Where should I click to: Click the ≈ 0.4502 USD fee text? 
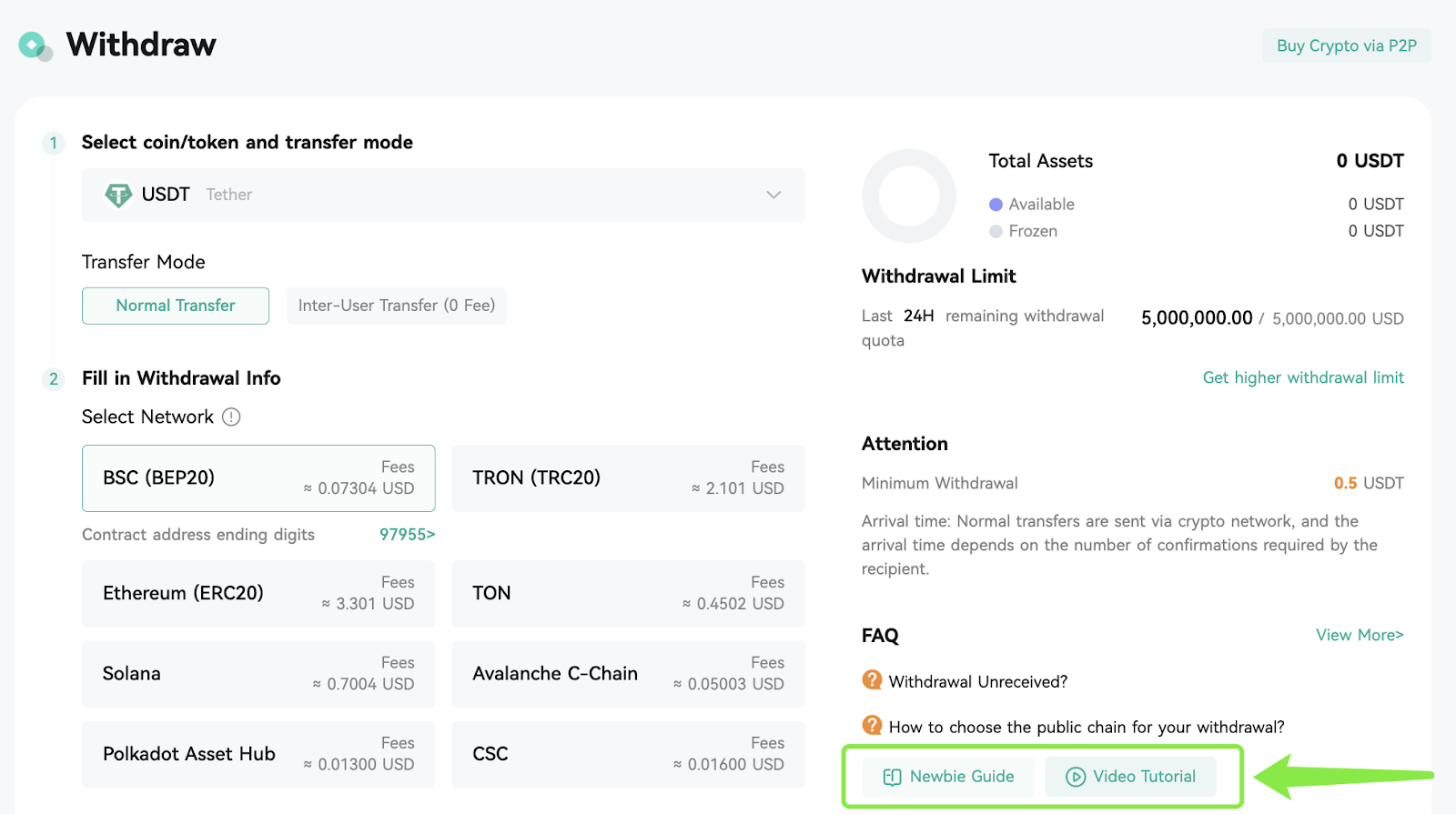(x=733, y=604)
